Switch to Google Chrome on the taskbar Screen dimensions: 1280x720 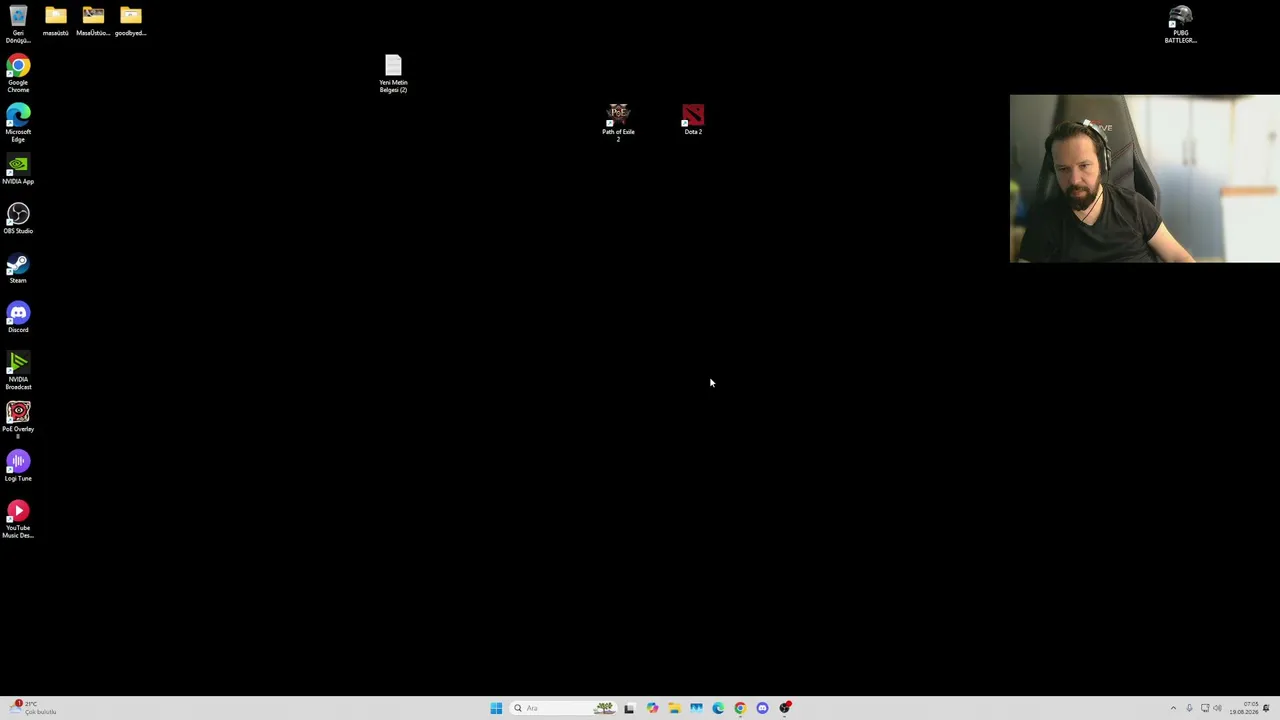740,708
